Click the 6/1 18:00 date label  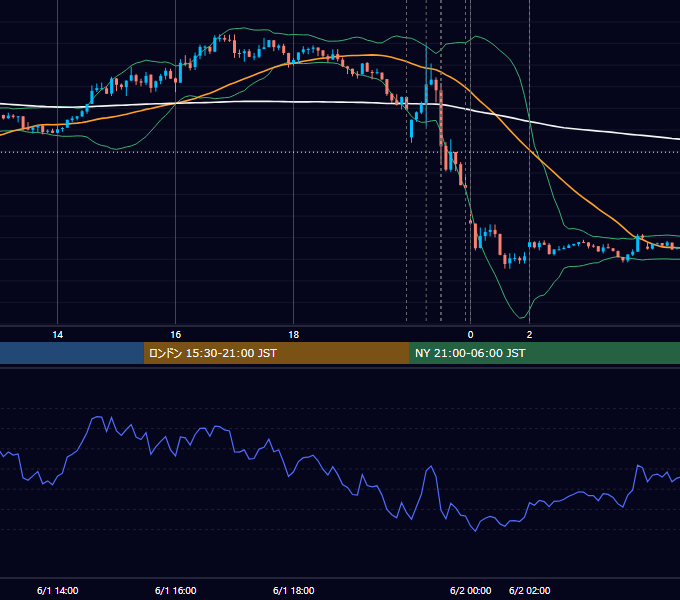coord(294,590)
